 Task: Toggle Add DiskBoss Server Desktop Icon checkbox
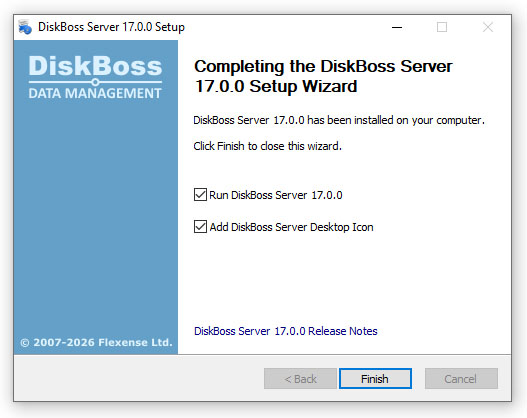click(200, 226)
